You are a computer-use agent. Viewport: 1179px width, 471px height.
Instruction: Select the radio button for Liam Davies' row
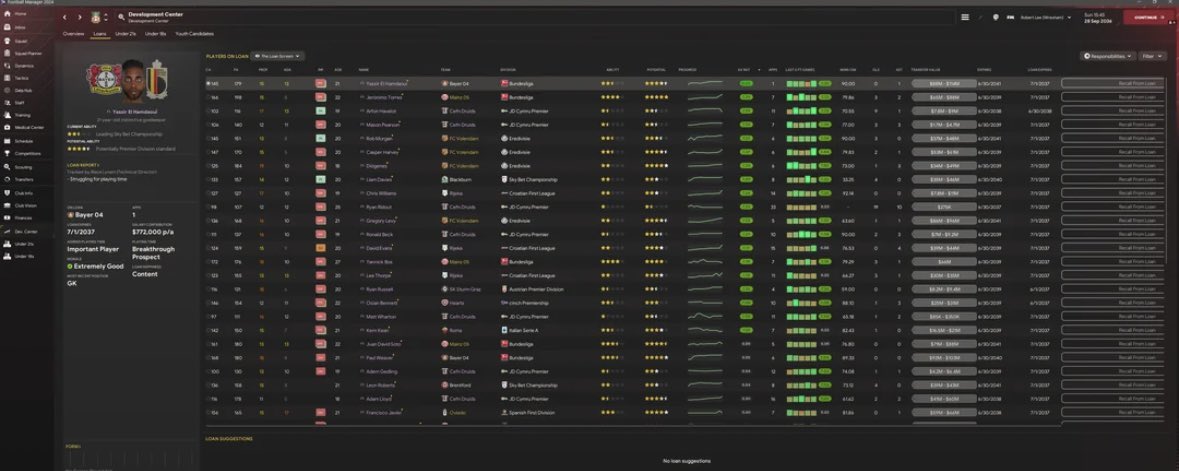click(x=208, y=180)
